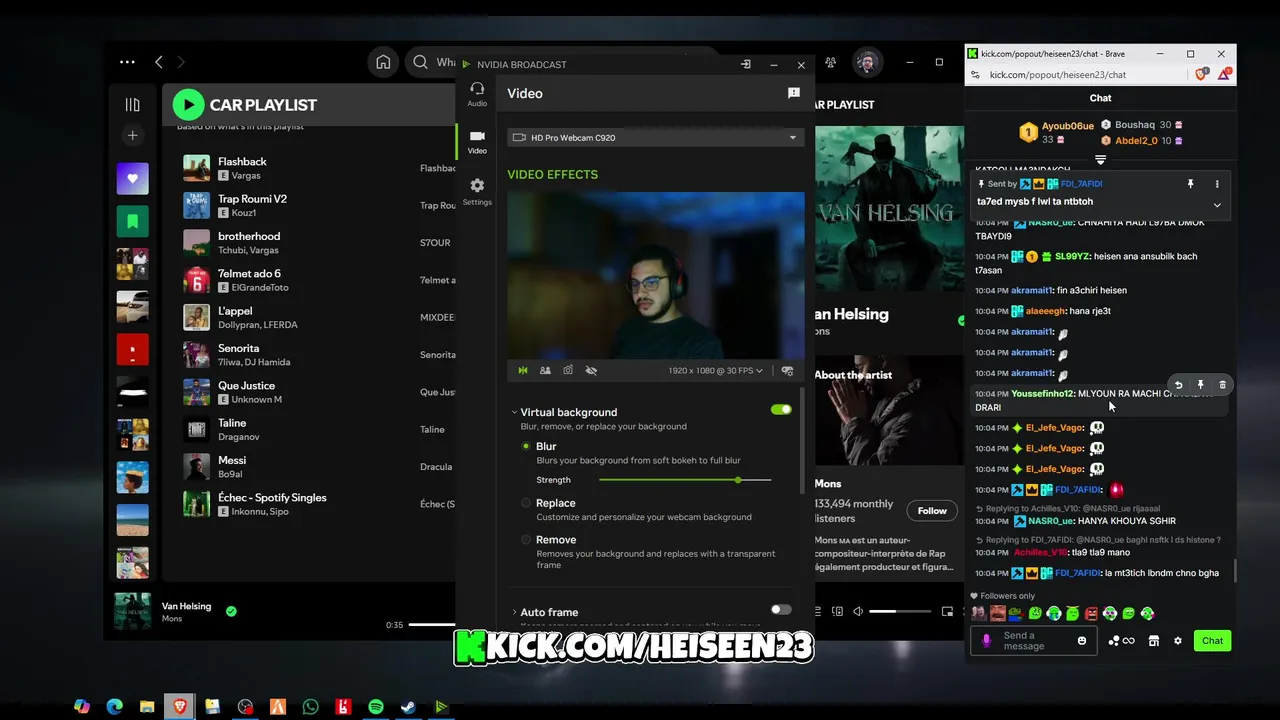Expand the pinned message chevron
This screenshot has height=720, width=1280.
click(x=1217, y=205)
